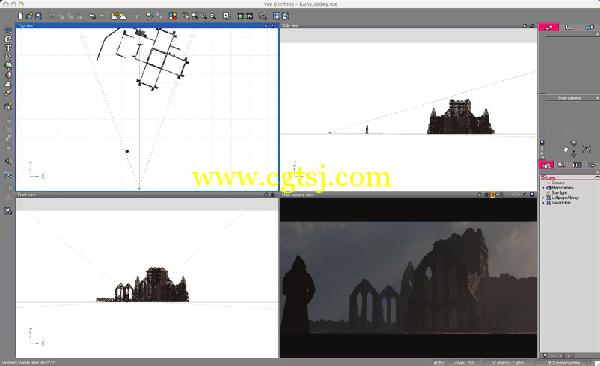This screenshot has height=366, width=600.
Task: Select the plant/tree tool in left toolbar
Action: 8,65
